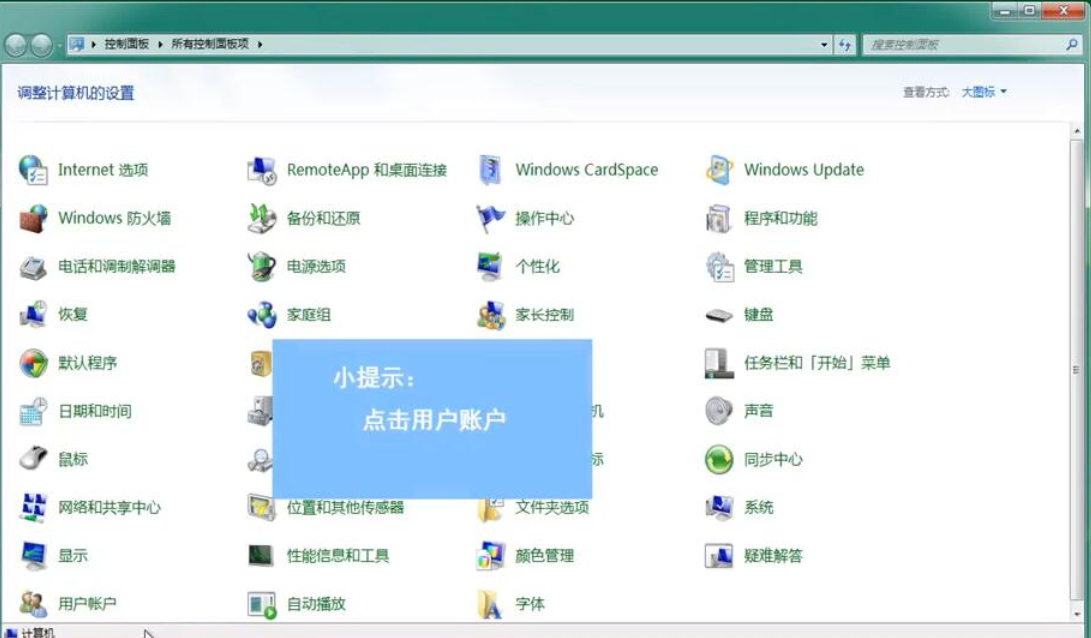Open 备份和还原 backup settings

(320, 218)
